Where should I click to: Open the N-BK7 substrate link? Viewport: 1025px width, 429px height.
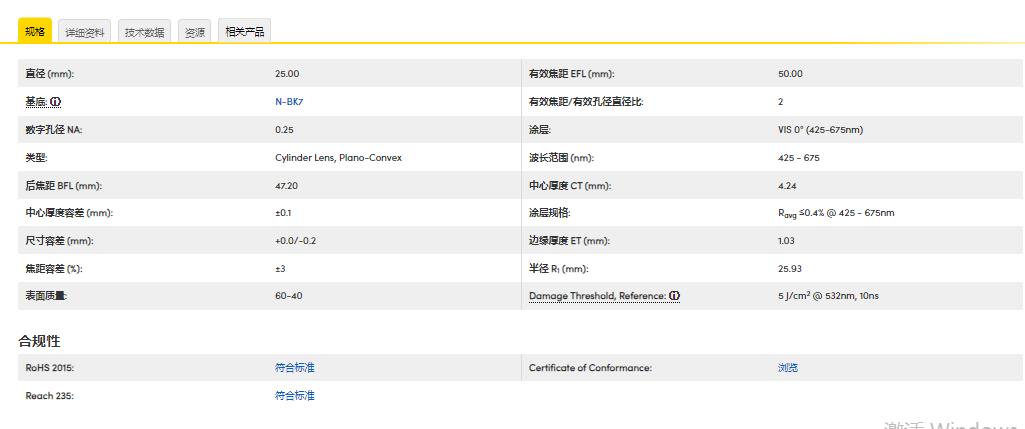click(x=288, y=102)
